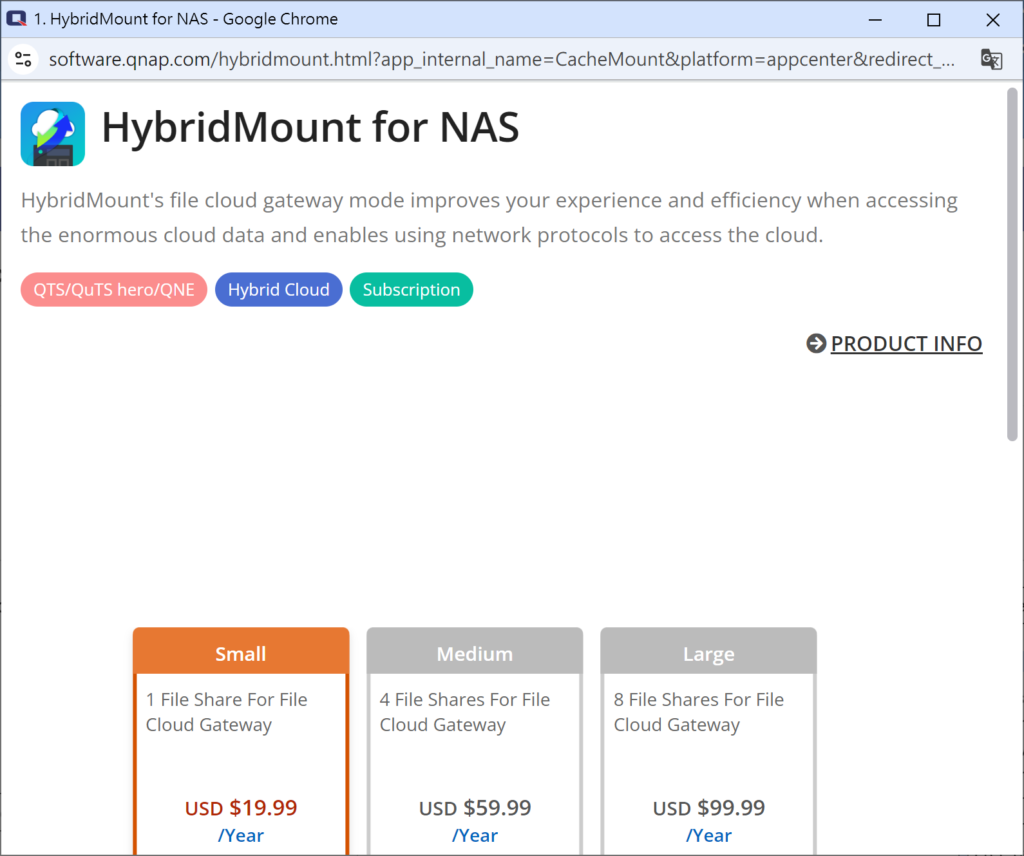This screenshot has width=1024, height=856.
Task: Select the Small plan header
Action: [241, 654]
